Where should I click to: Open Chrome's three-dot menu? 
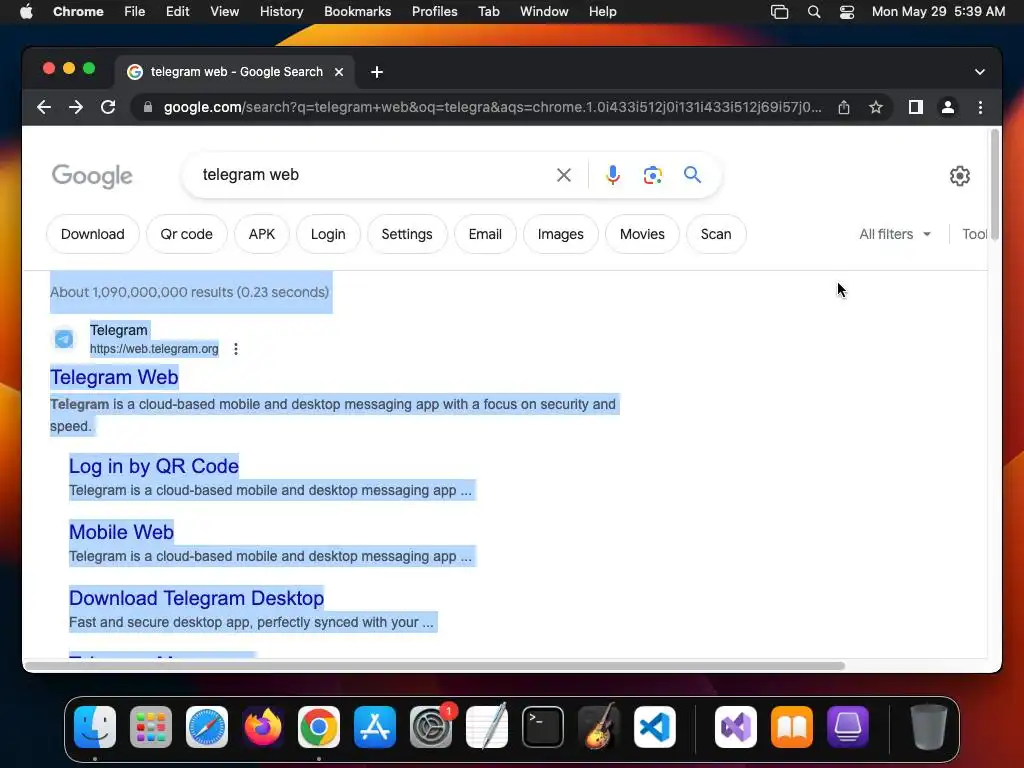tap(980, 107)
